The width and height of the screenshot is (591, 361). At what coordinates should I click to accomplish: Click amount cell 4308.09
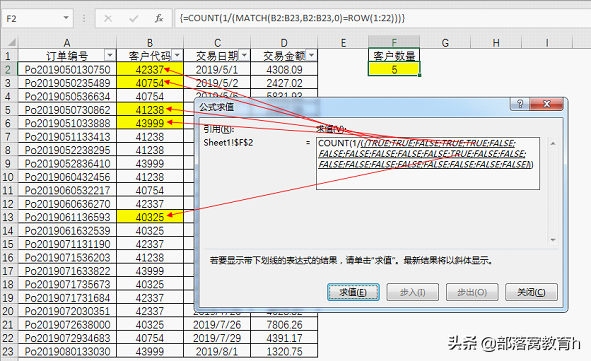pos(284,70)
